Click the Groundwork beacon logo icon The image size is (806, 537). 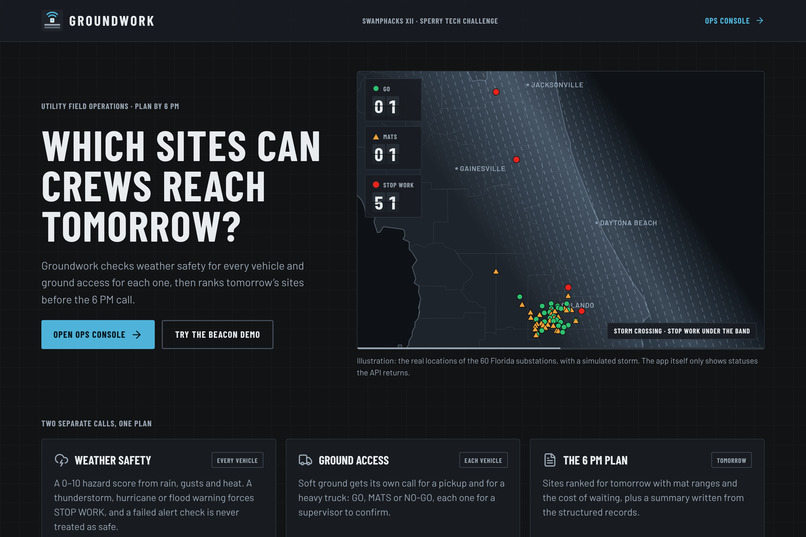click(52, 21)
